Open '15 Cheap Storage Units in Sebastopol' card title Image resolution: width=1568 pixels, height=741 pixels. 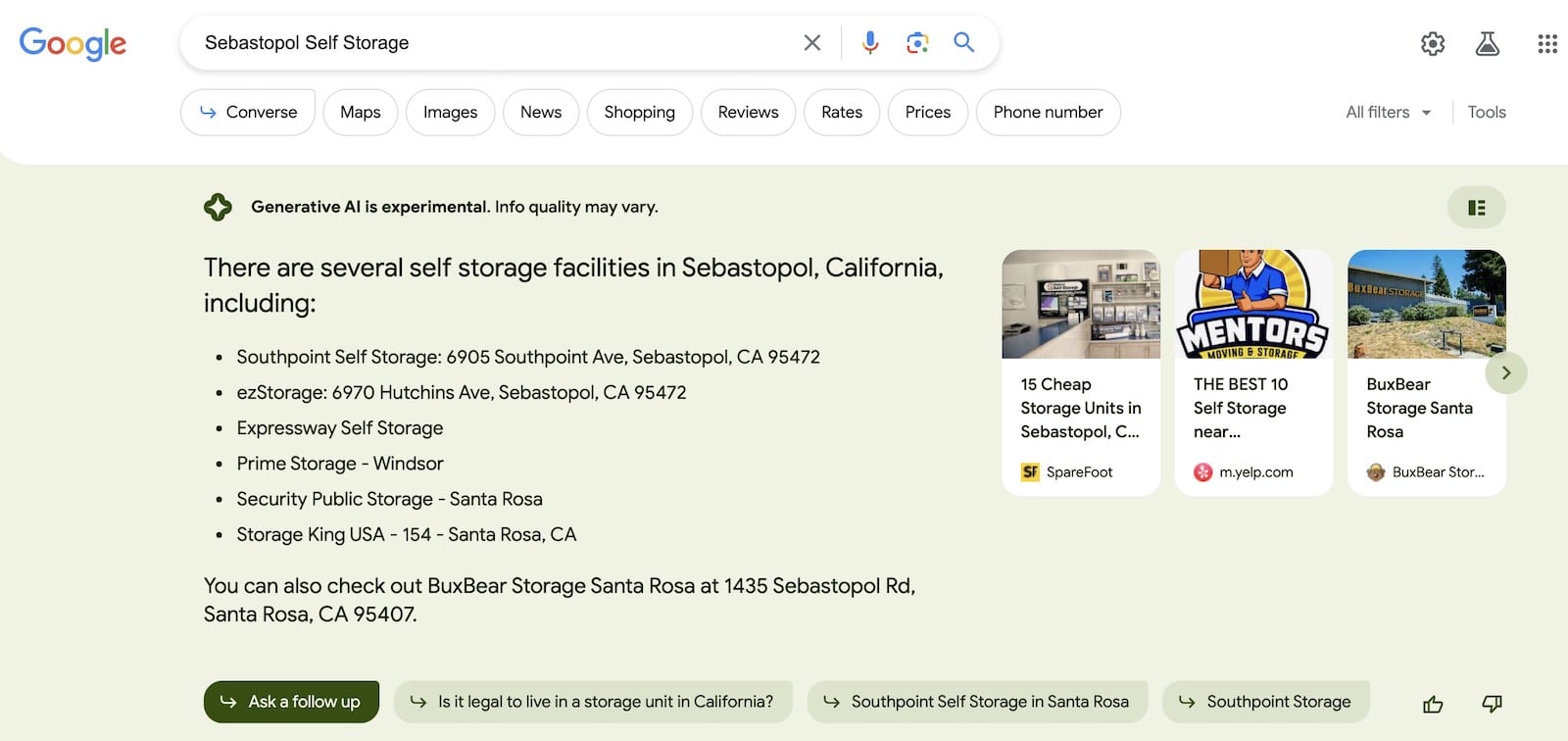point(1081,408)
